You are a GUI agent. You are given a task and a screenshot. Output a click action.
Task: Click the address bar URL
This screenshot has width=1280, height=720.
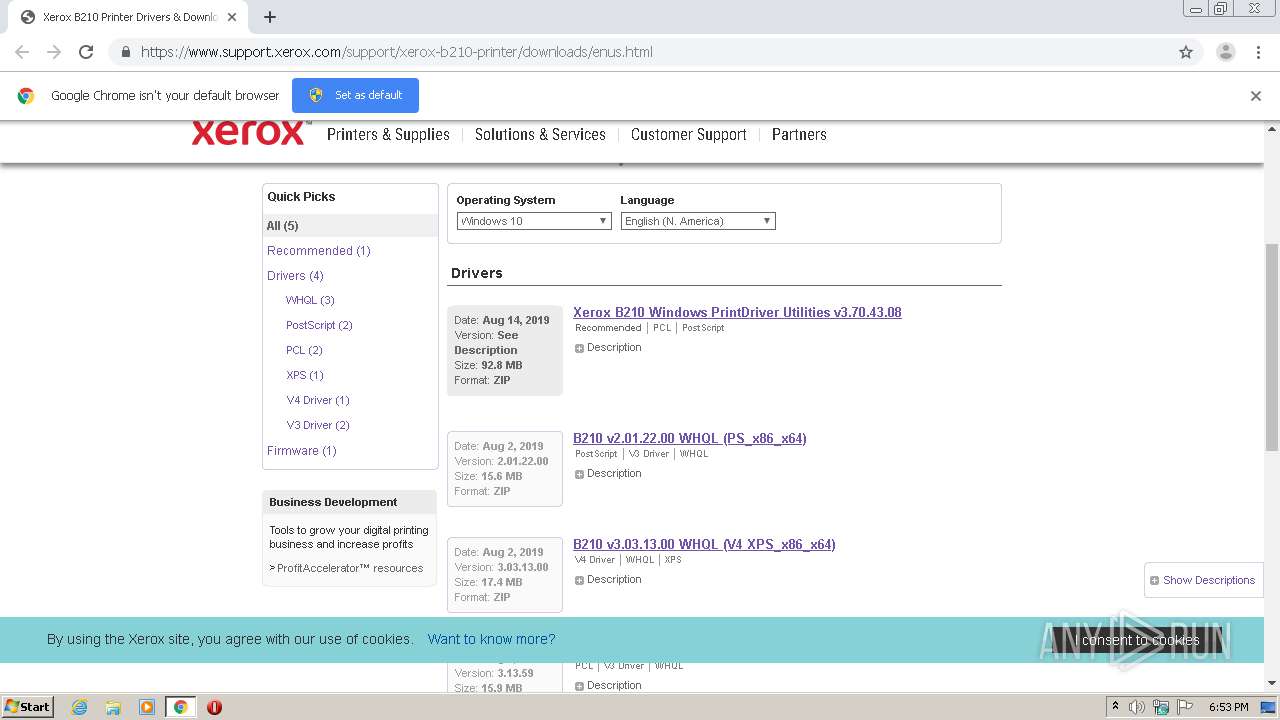pyautogui.click(x=396, y=52)
